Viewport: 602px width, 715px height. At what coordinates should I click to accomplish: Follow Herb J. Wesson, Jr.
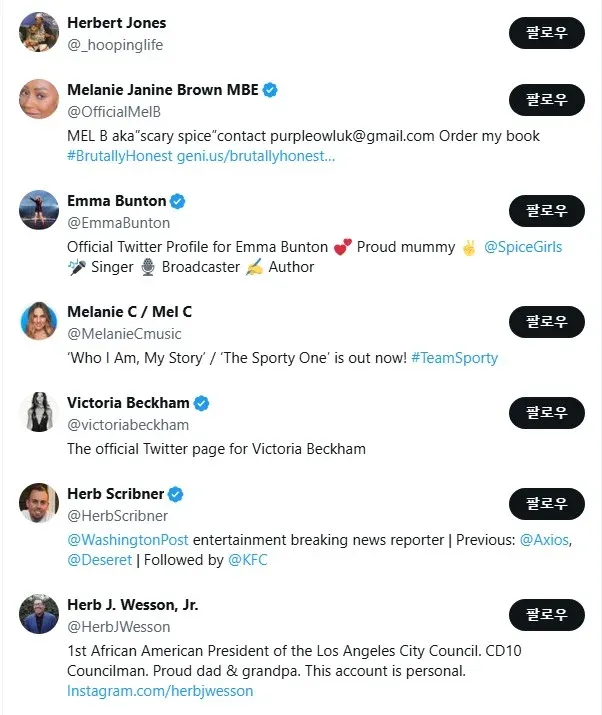tap(546, 615)
